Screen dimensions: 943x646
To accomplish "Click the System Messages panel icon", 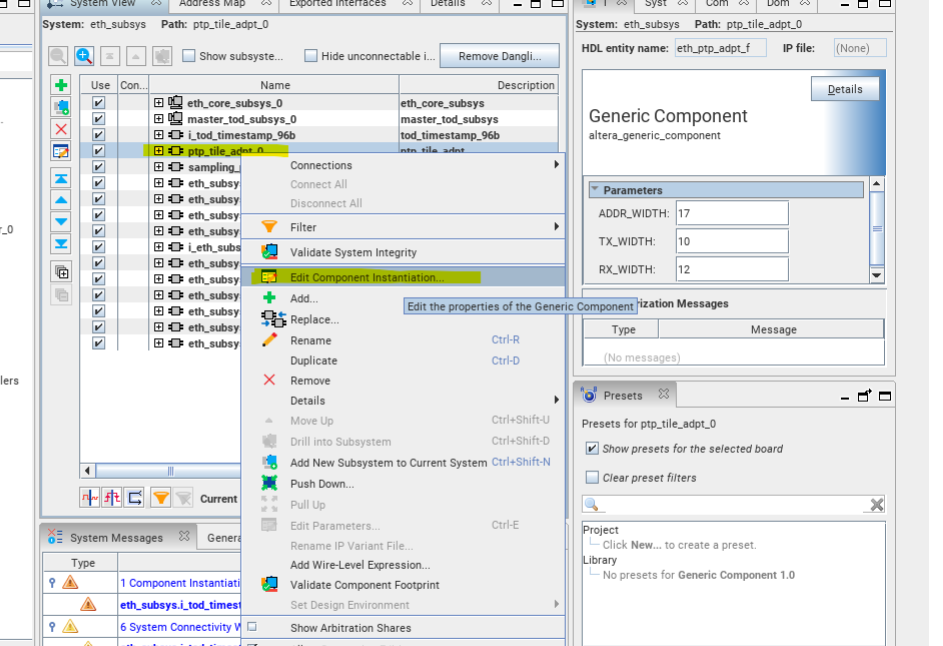I will tap(55, 537).
